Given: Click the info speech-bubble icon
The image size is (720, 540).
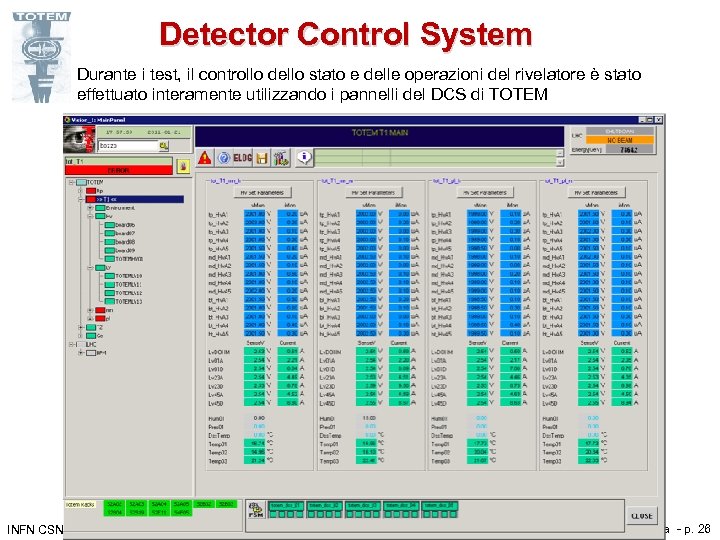Looking at the screenshot, I should point(304,158).
